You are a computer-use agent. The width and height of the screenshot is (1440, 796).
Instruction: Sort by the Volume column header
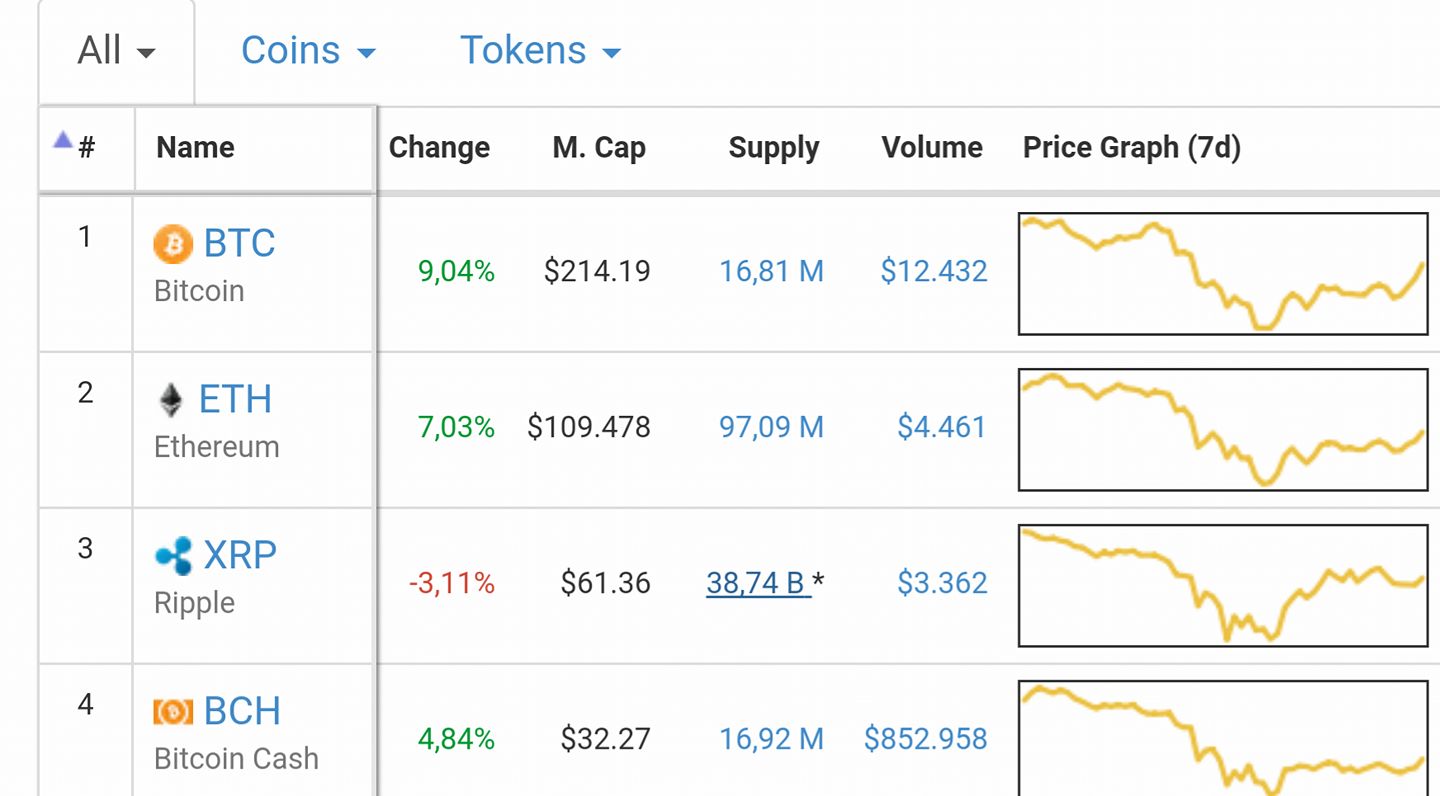coord(932,148)
